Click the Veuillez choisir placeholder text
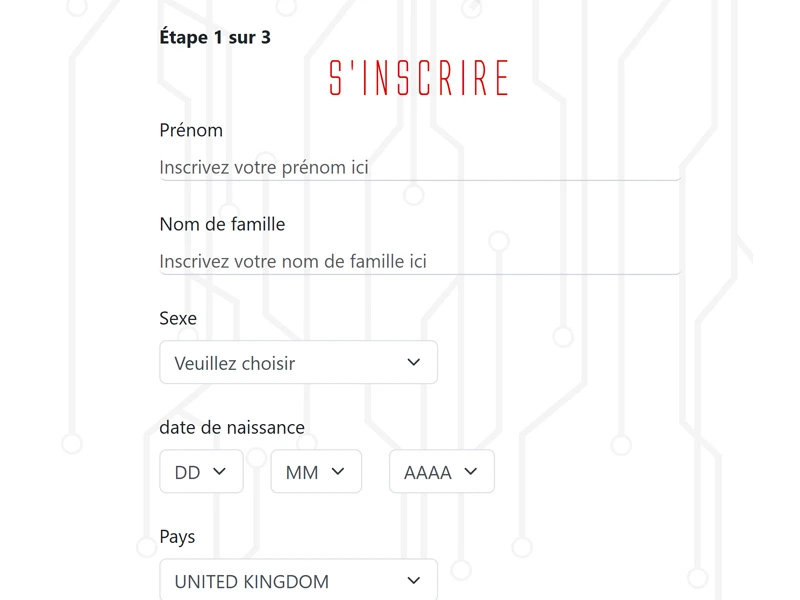The height and width of the screenshot is (600, 800). 235,363
